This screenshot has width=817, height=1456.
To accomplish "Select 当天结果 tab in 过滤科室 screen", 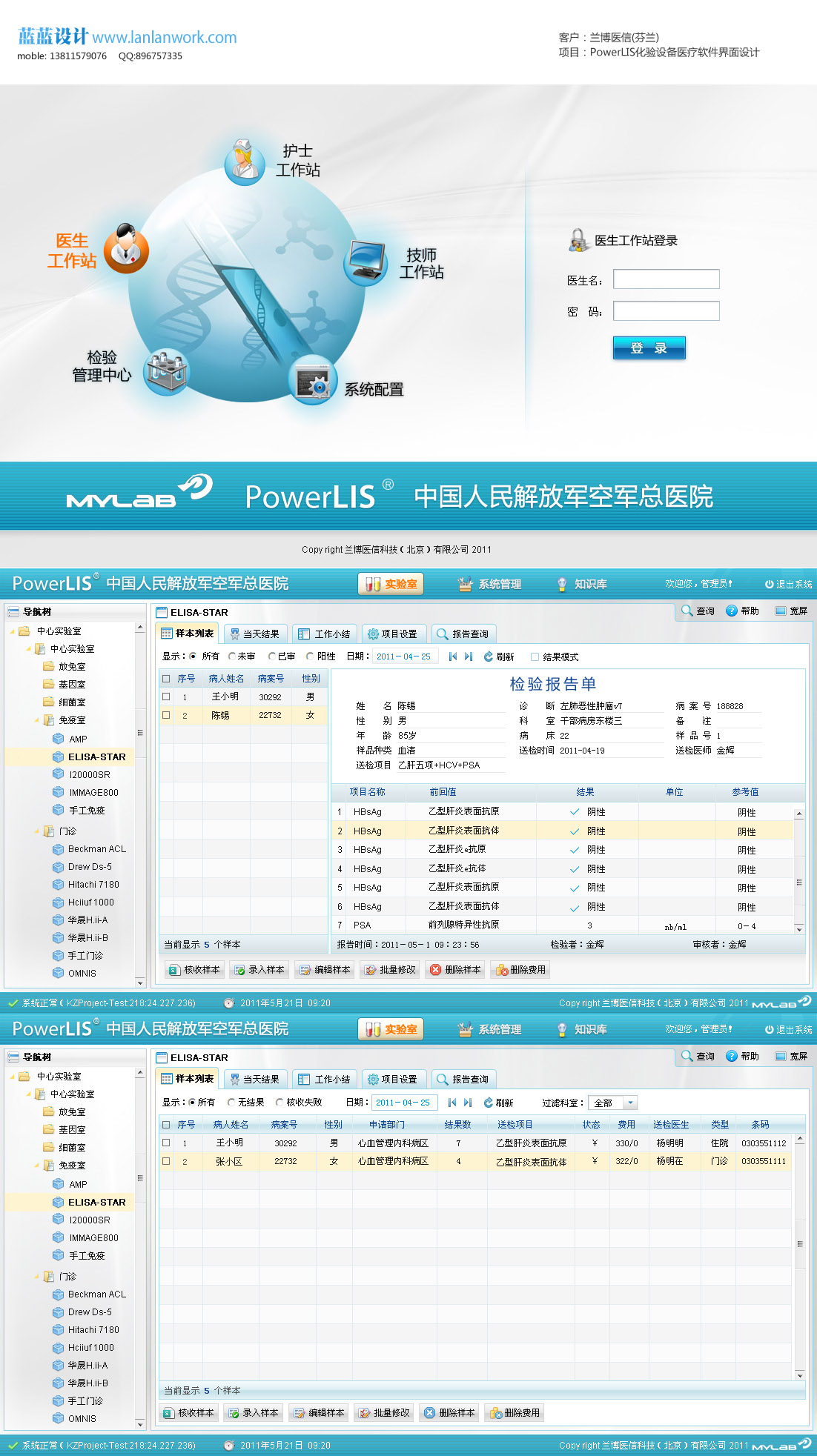I will 255,1080.
